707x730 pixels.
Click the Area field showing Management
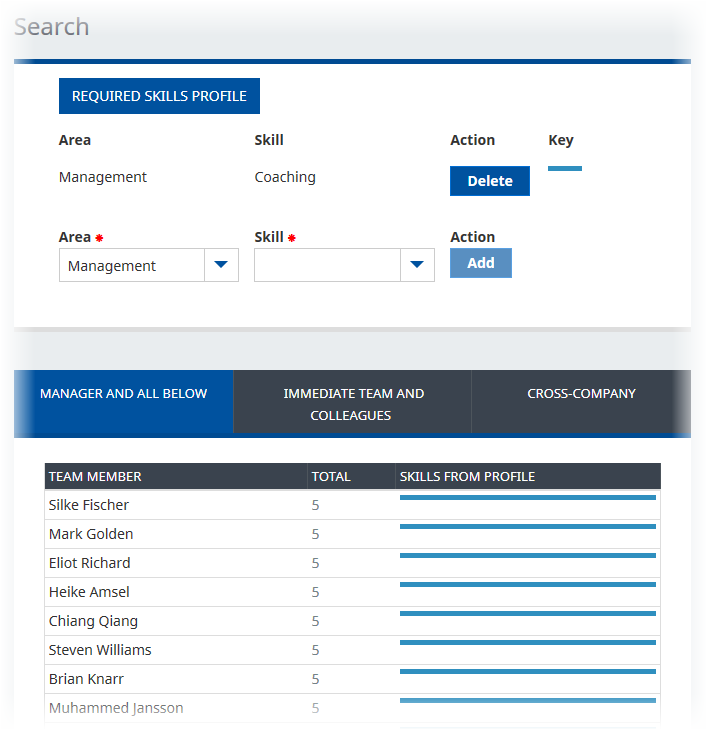132,266
